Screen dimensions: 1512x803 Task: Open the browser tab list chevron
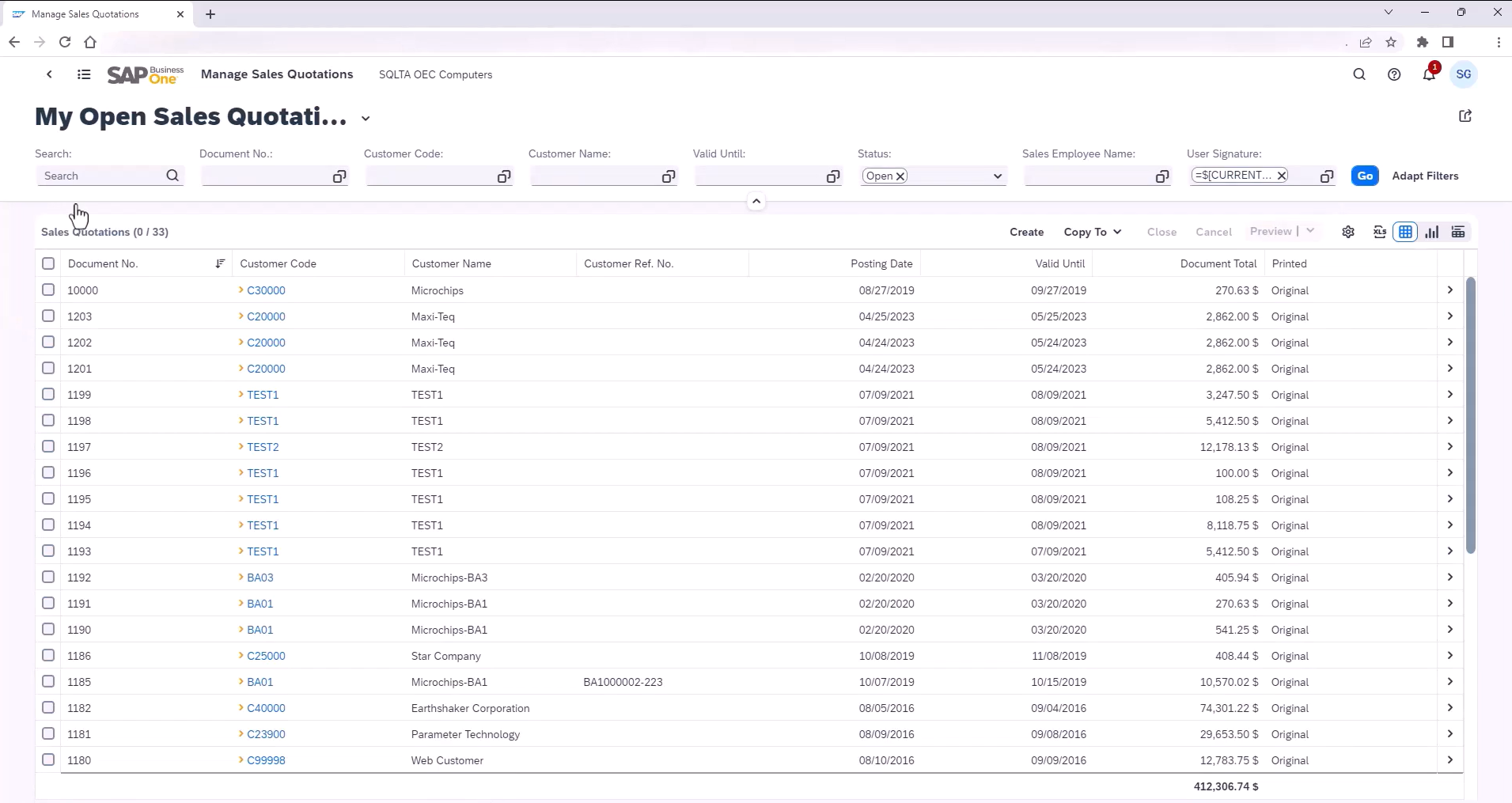click(x=1388, y=13)
